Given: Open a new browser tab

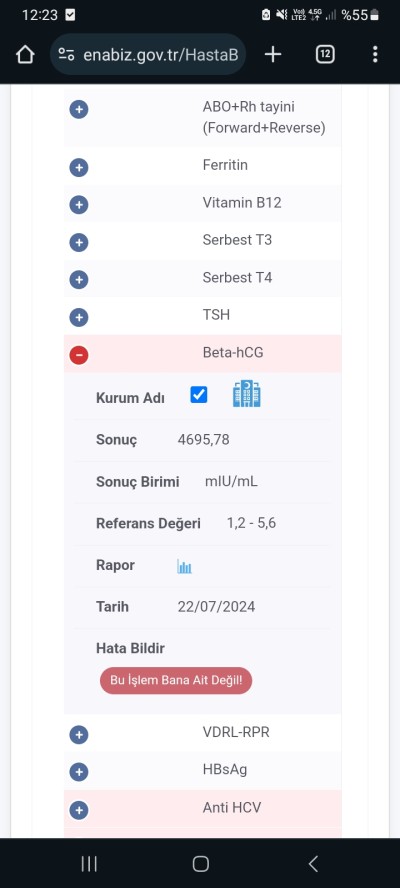Looking at the screenshot, I should coord(273,54).
